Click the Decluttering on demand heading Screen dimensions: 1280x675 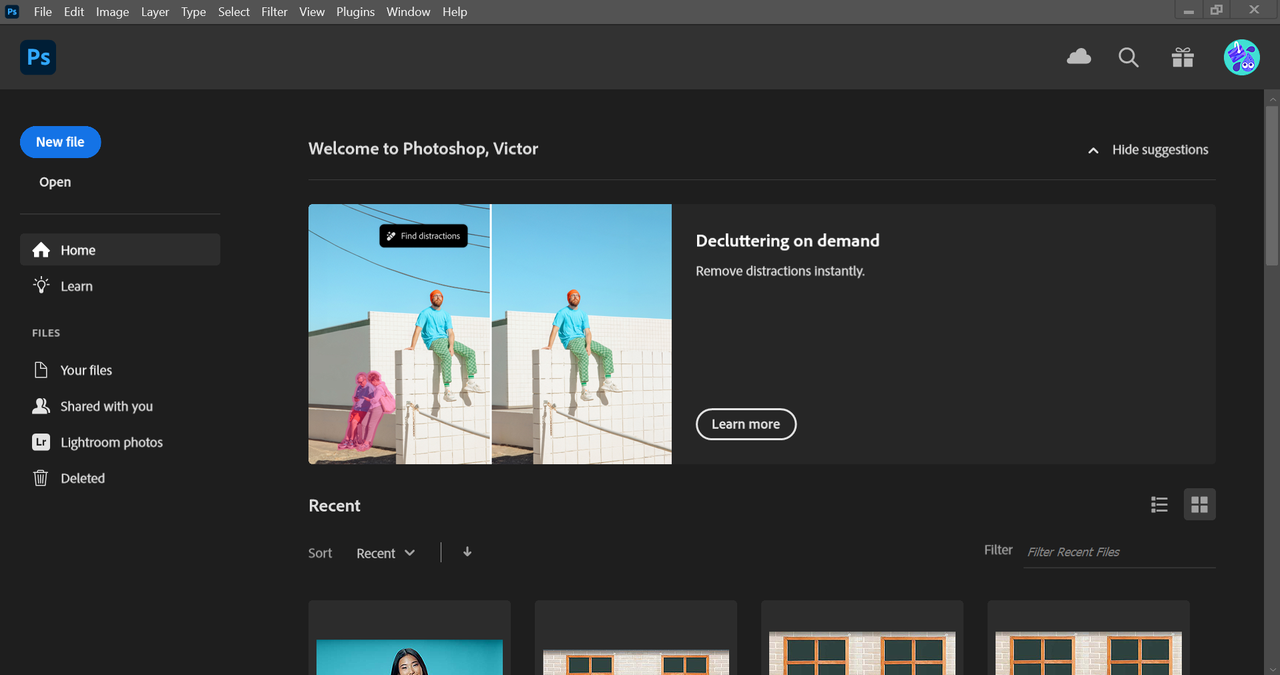[788, 241]
